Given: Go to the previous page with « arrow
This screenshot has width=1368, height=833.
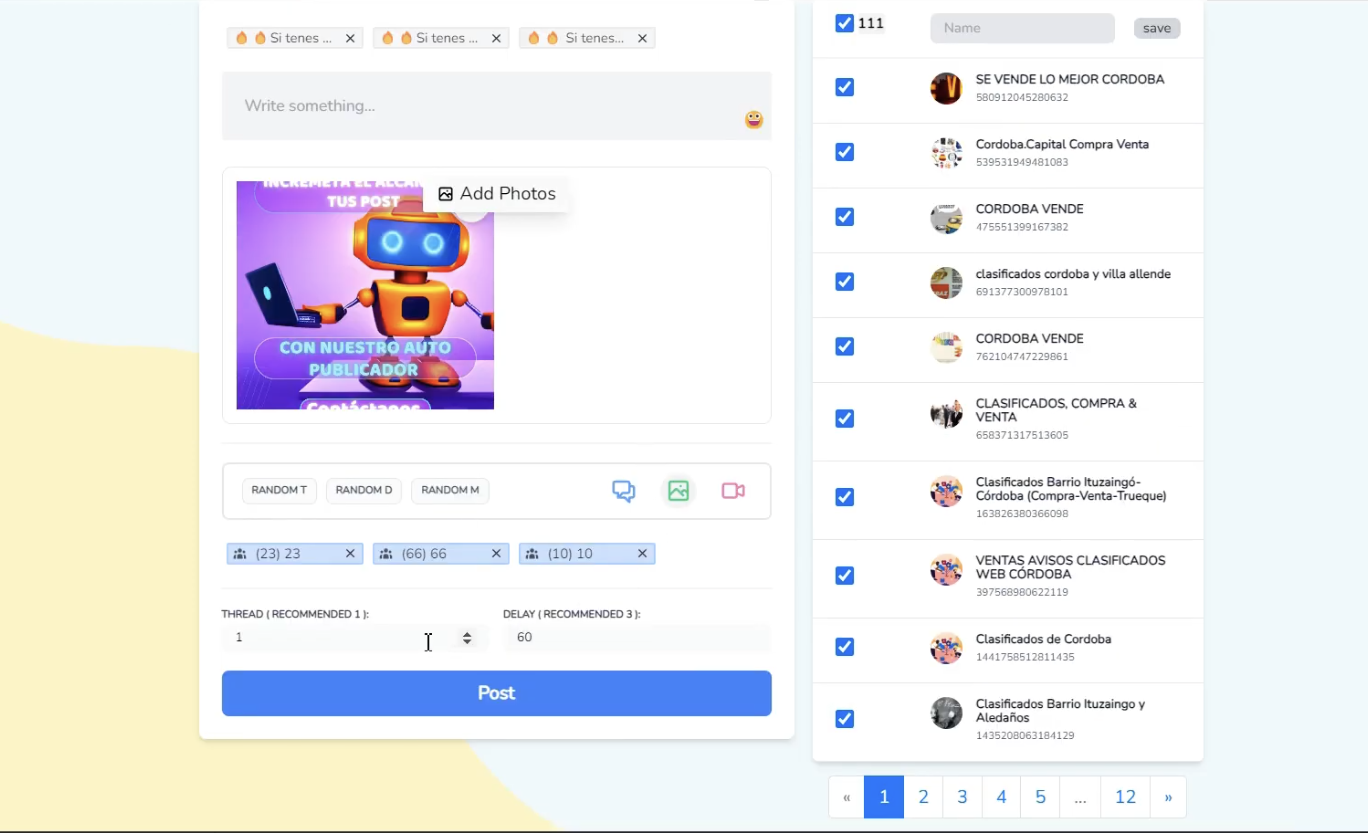Looking at the screenshot, I should point(846,797).
